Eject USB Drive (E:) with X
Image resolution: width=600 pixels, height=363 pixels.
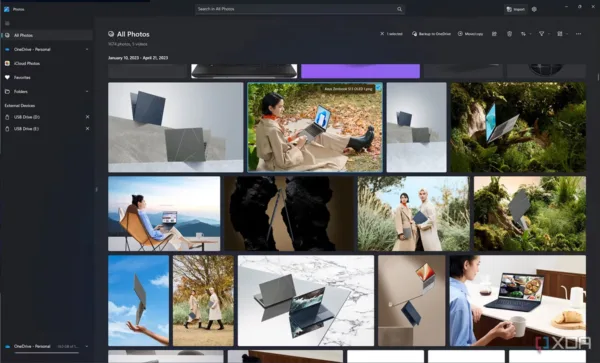[87, 129]
